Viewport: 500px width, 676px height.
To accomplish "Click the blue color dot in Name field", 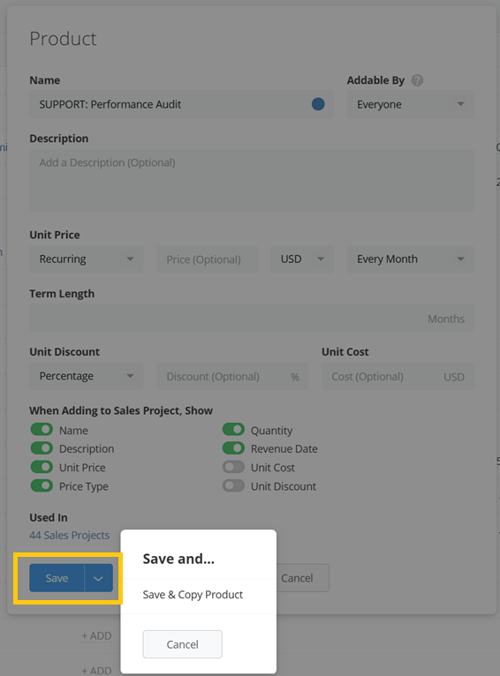I will click(318, 104).
